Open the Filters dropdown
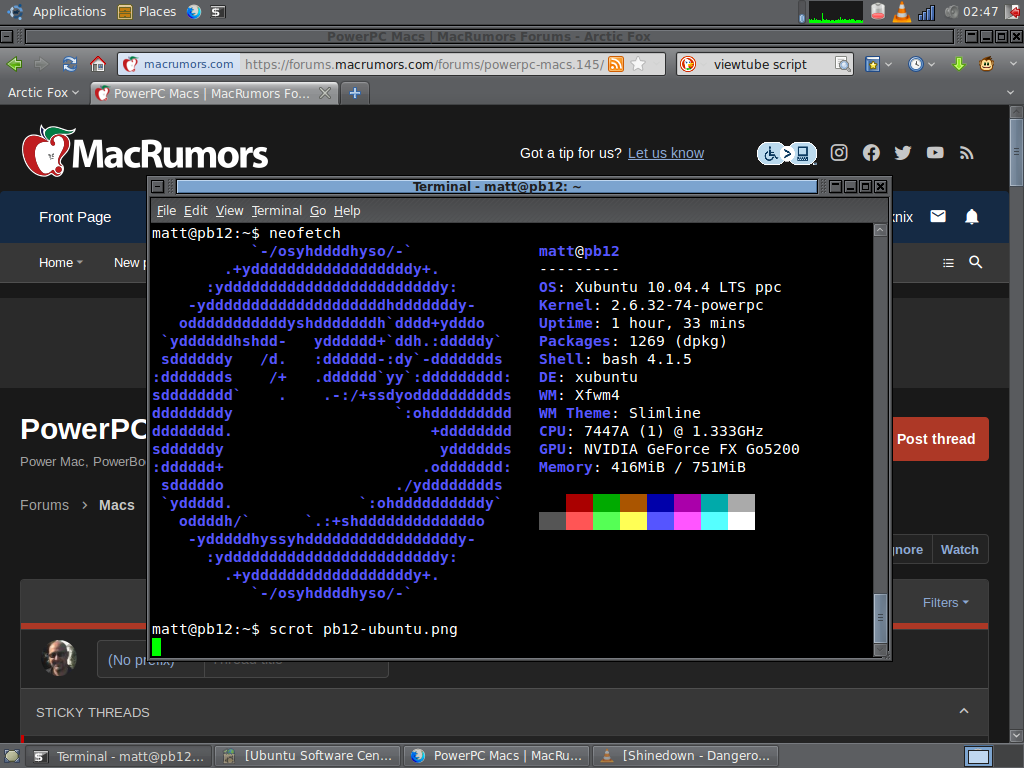This screenshot has height=768, width=1024. (x=946, y=603)
